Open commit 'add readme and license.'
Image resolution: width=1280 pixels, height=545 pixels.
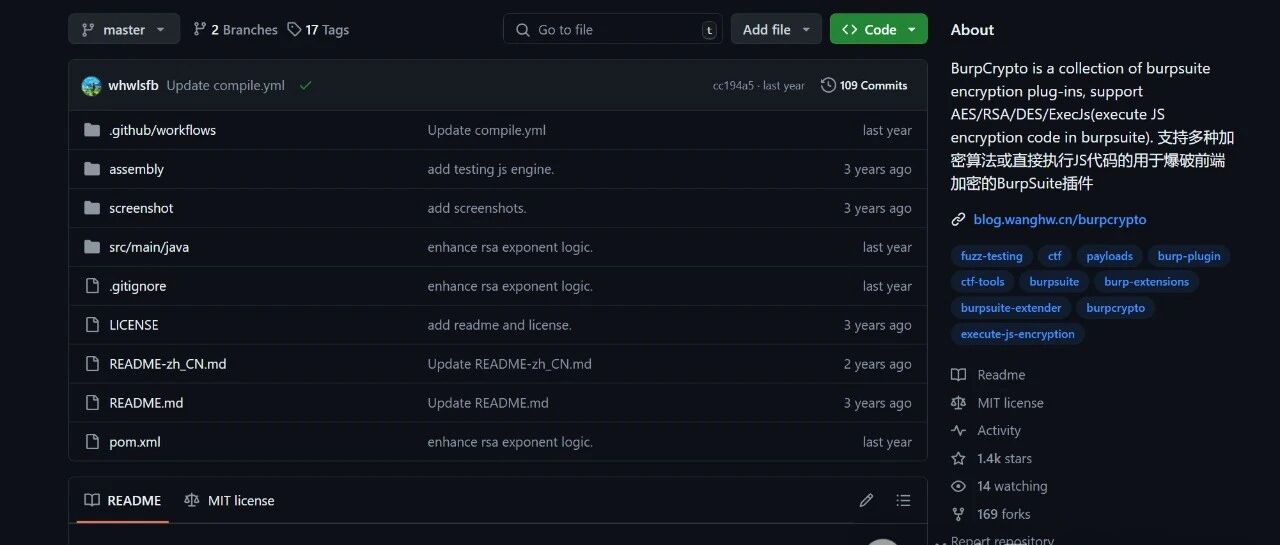tap(500, 325)
